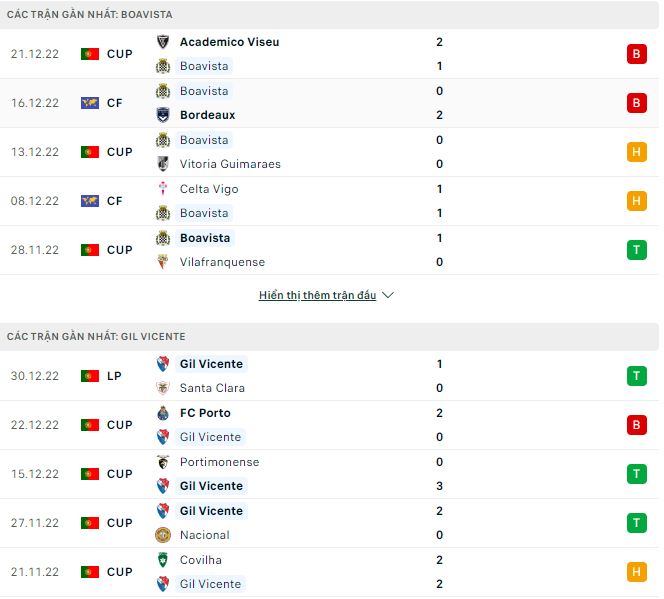
Task: Expand more matches with 'Hiển thị thêm trận đấu'
Action: pyautogui.click(x=317, y=296)
